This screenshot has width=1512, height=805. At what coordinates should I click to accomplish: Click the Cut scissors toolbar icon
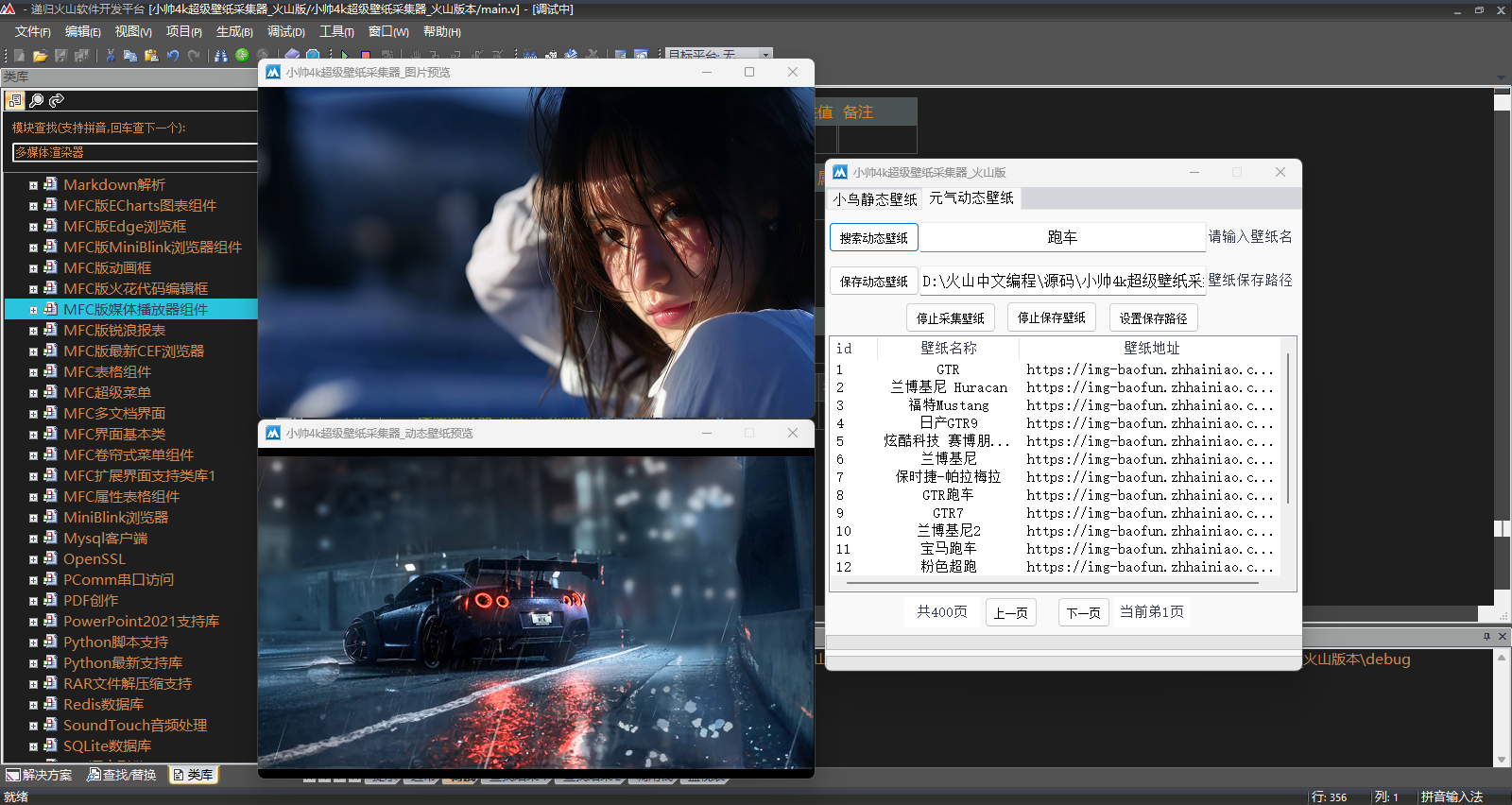click(111, 56)
